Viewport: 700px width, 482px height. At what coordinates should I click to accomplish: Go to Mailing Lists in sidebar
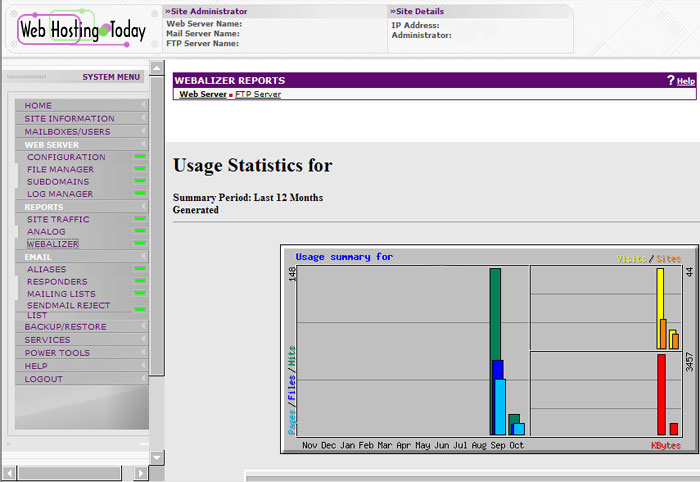61,294
